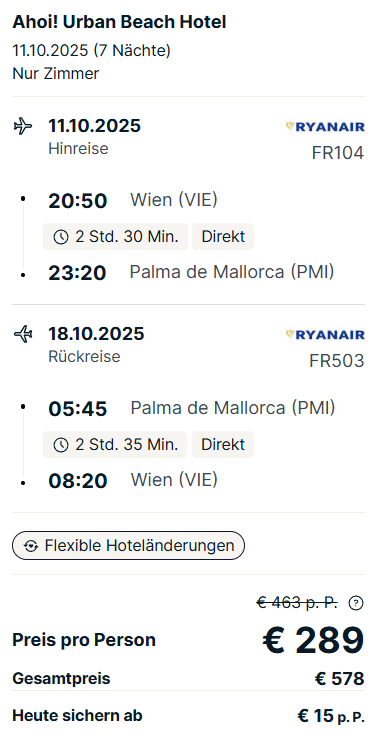Click the Ryanair logo for flight FR503
372x741 pixels.
click(x=325, y=335)
